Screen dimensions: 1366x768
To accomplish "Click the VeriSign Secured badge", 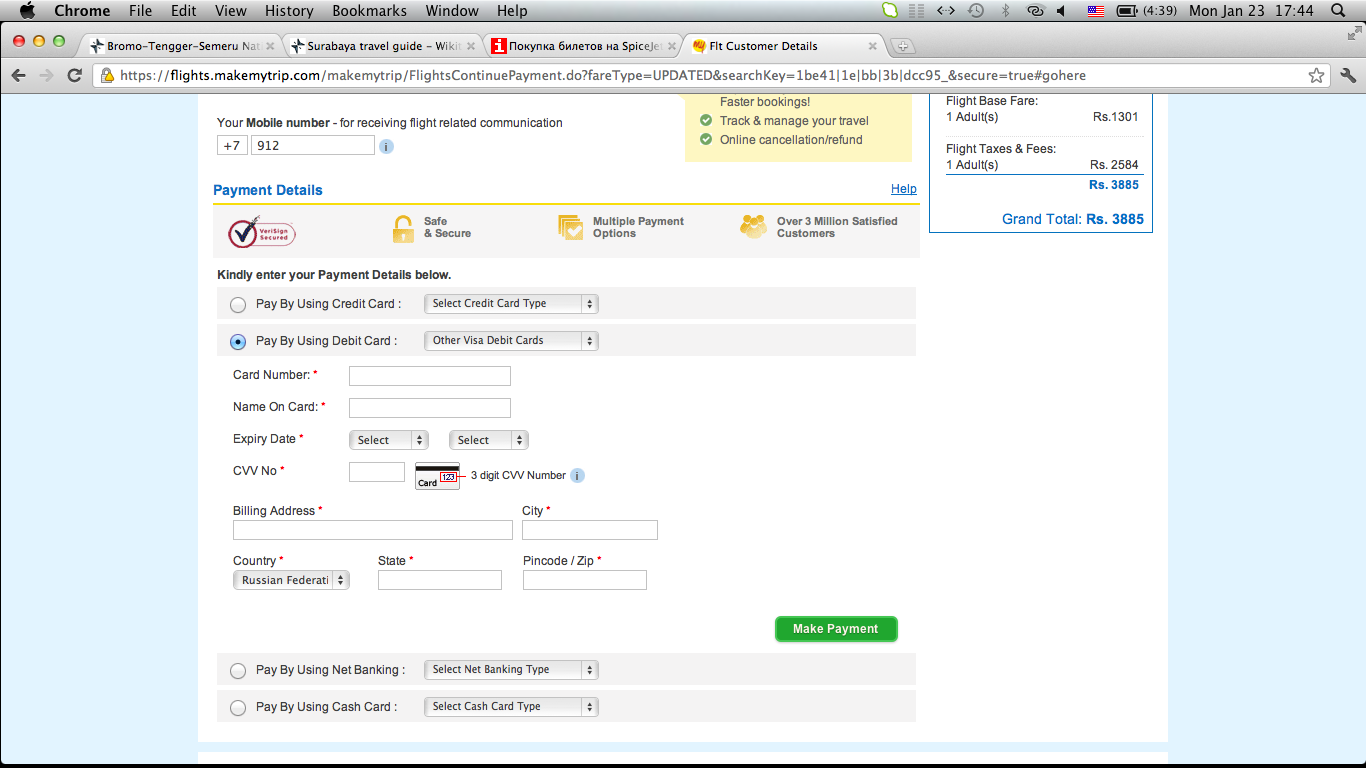I will (x=261, y=232).
